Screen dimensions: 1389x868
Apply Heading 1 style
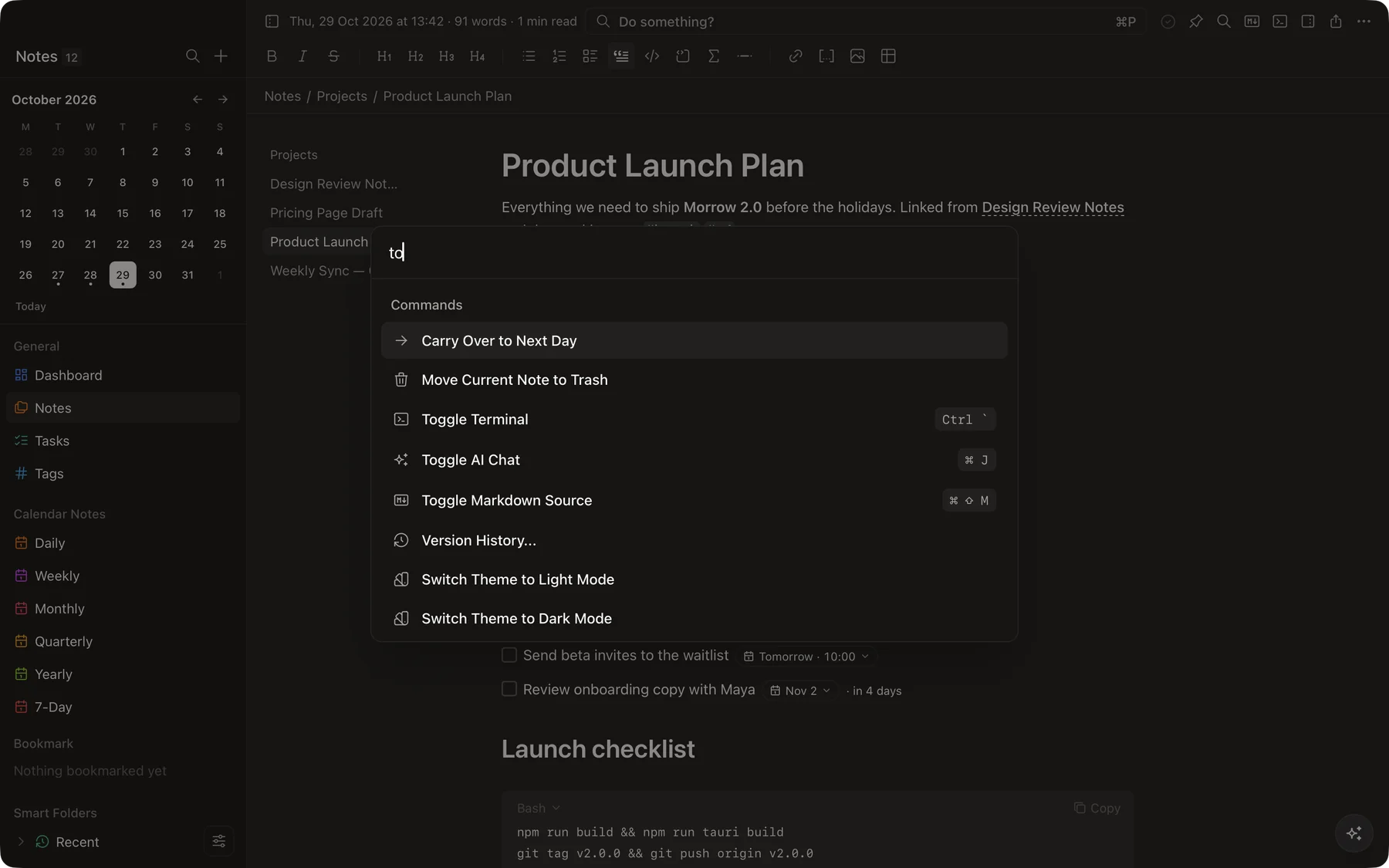tap(384, 56)
